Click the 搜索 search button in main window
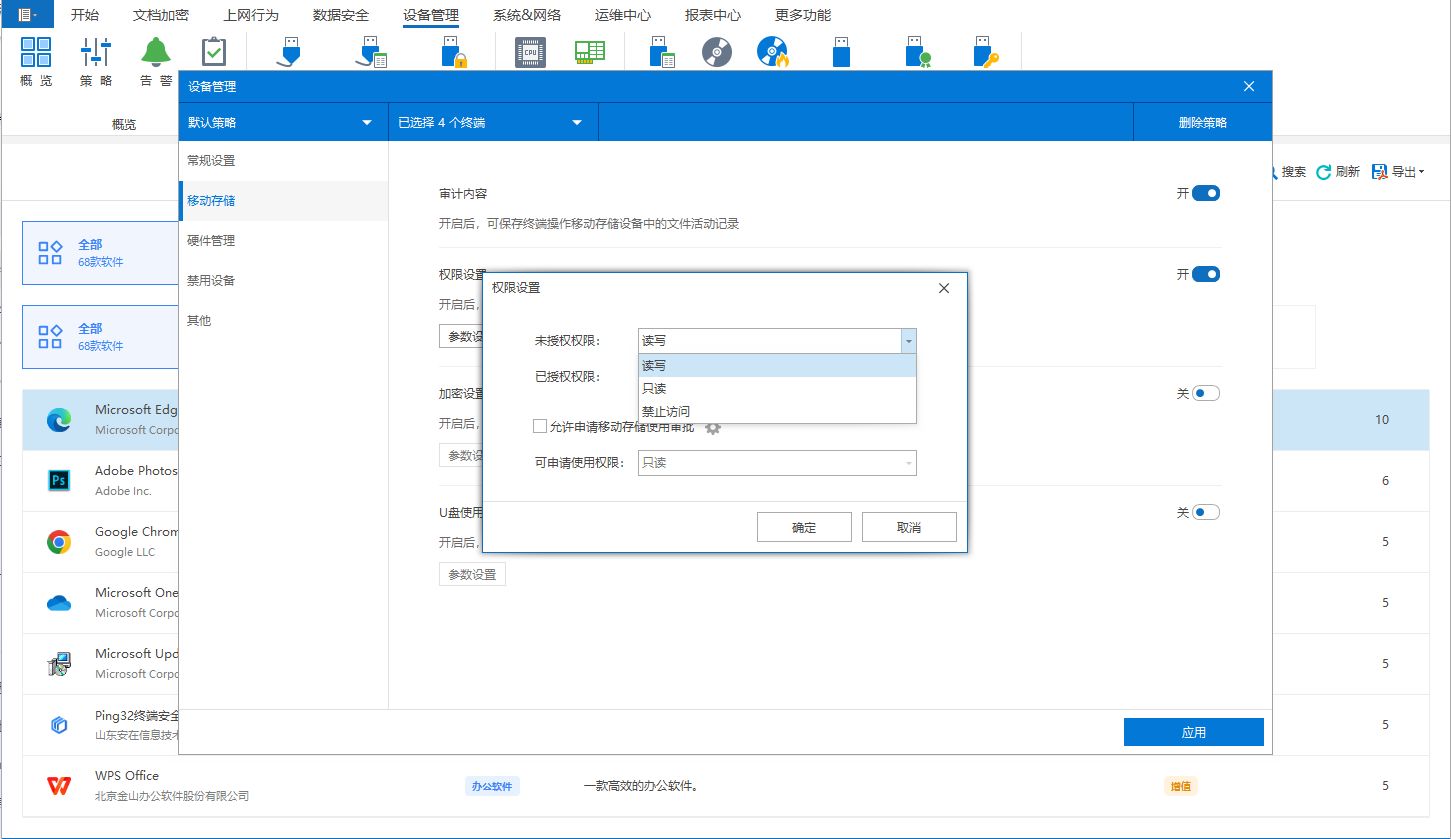The image size is (1451, 839). [1288, 172]
